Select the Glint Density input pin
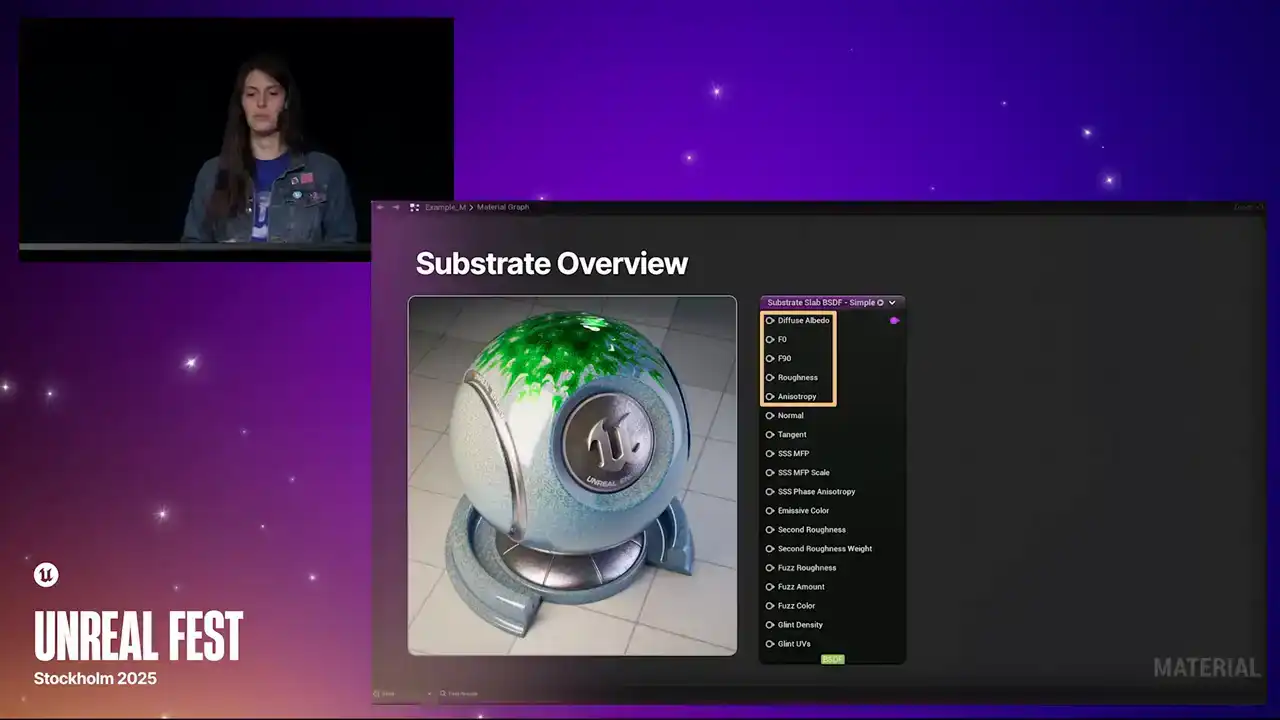This screenshot has width=1280, height=720. (770, 625)
